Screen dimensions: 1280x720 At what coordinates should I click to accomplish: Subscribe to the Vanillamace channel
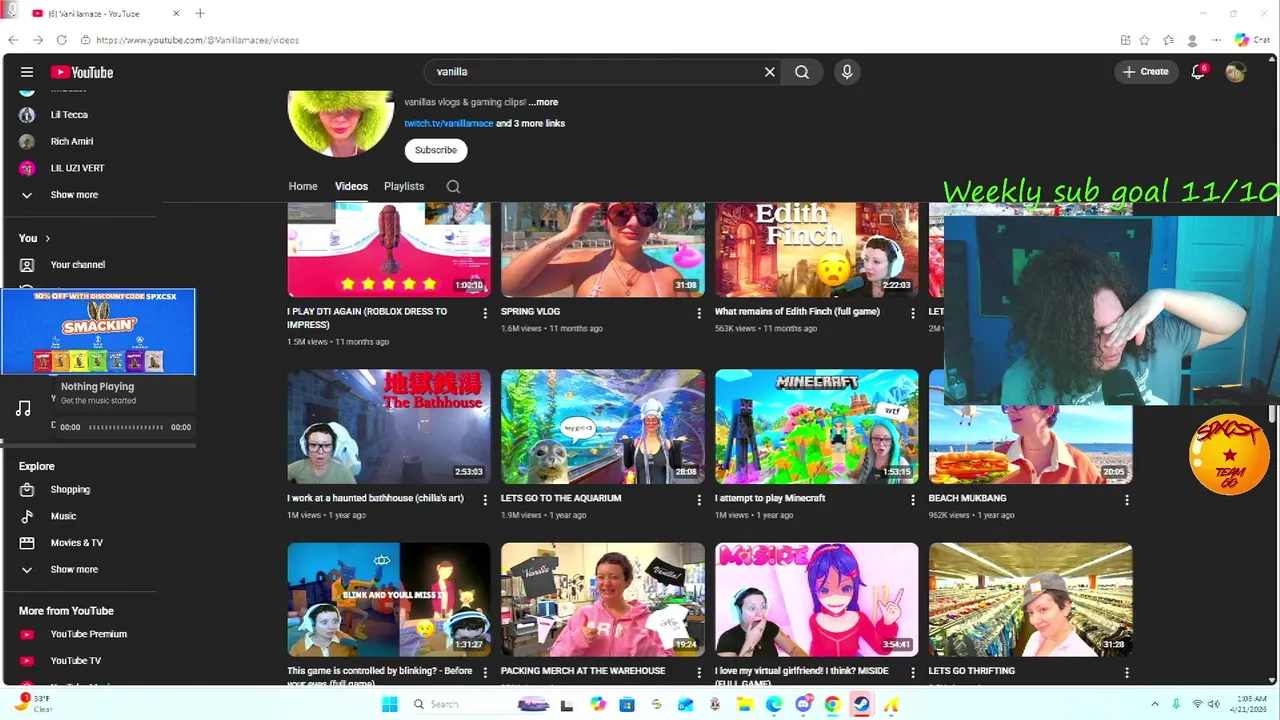[436, 150]
